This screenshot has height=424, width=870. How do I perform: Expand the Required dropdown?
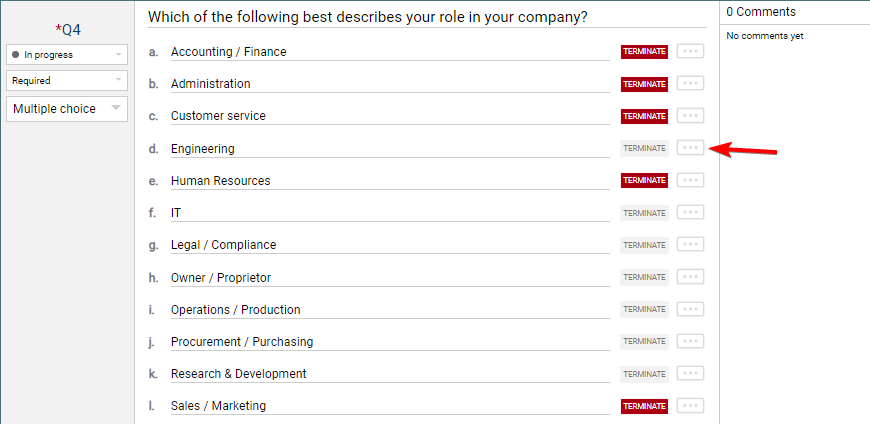(x=67, y=80)
